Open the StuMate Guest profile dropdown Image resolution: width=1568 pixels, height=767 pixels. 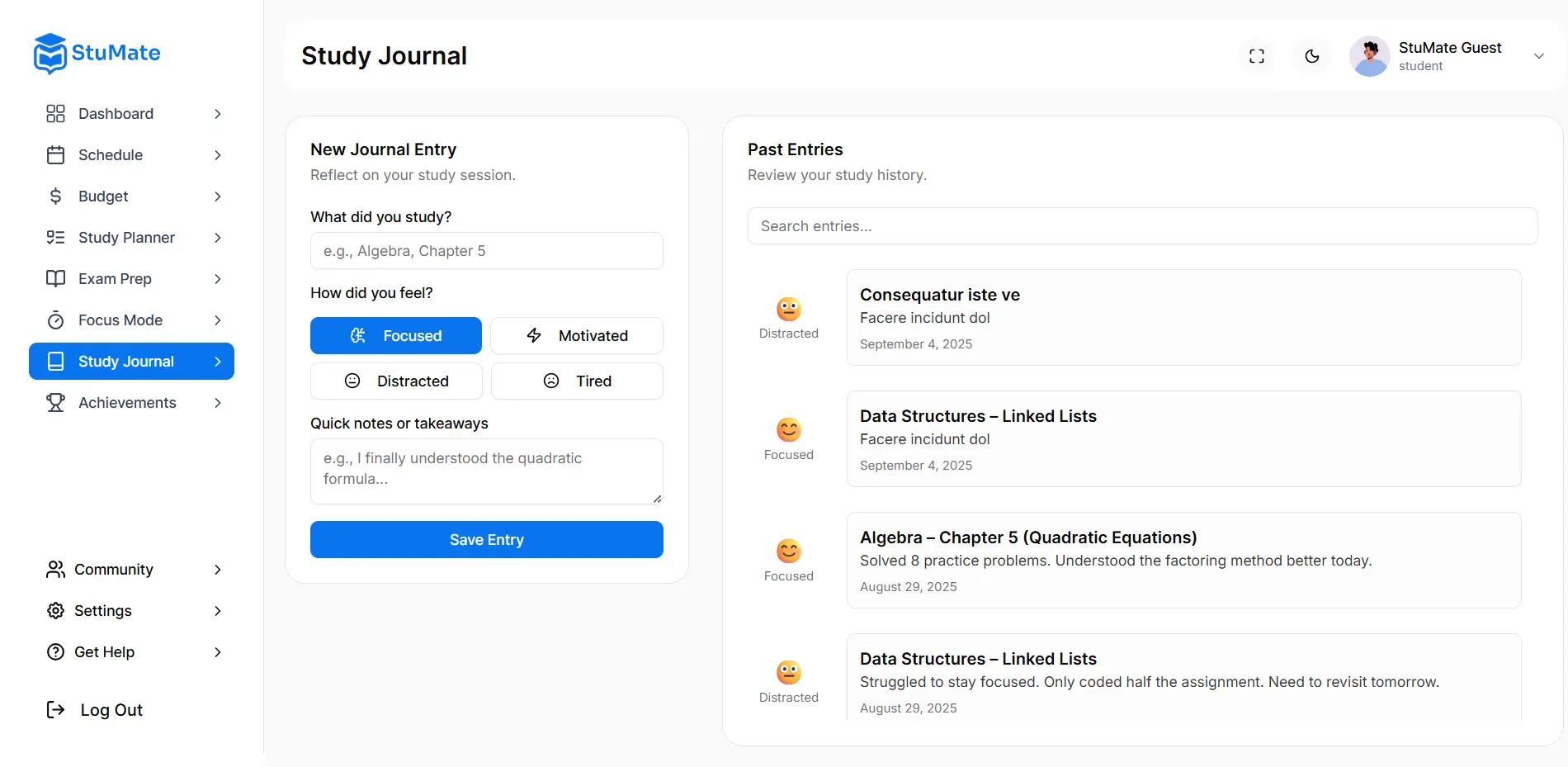coord(1538,56)
